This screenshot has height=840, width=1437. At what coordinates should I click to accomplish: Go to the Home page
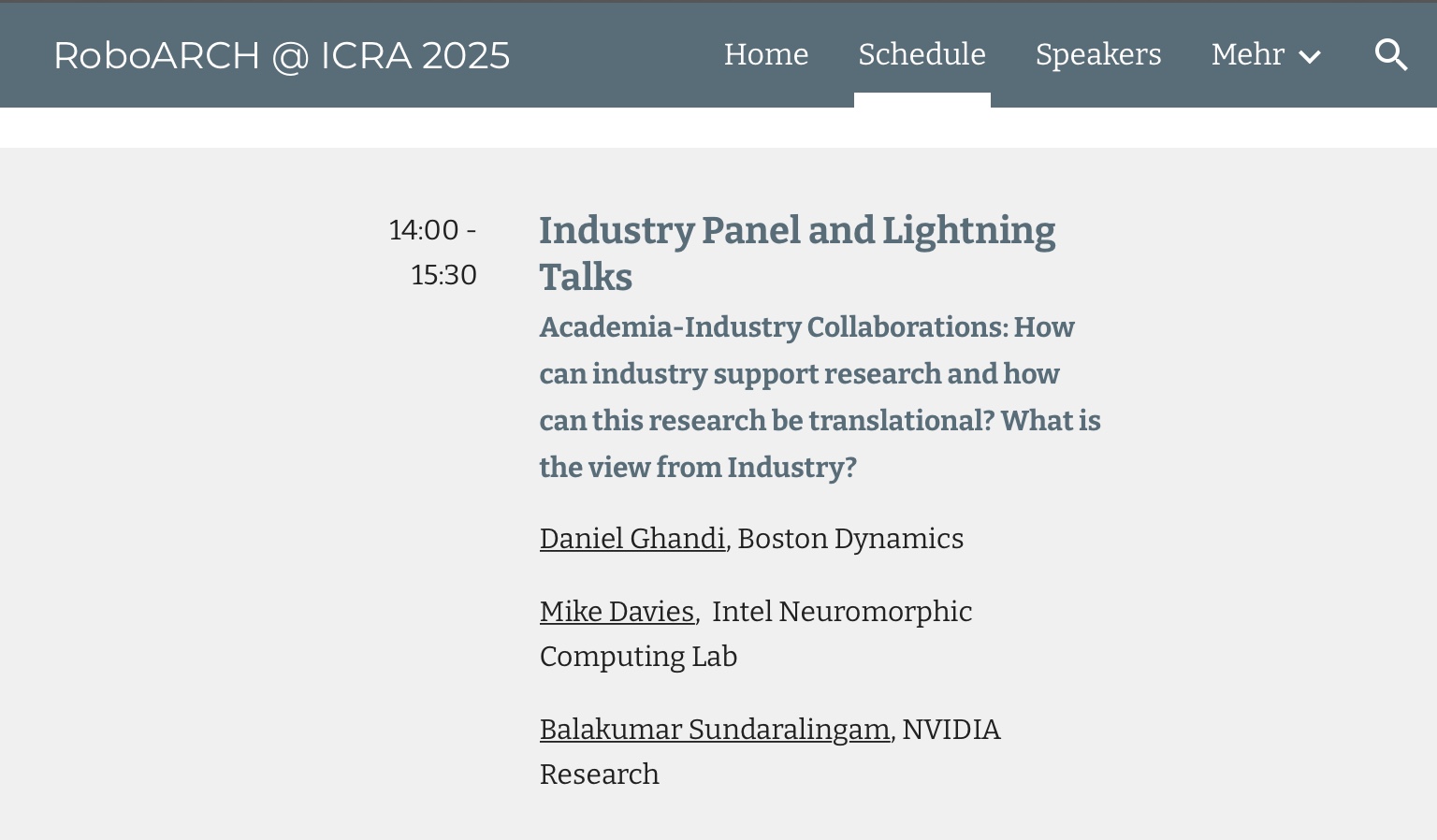click(766, 54)
